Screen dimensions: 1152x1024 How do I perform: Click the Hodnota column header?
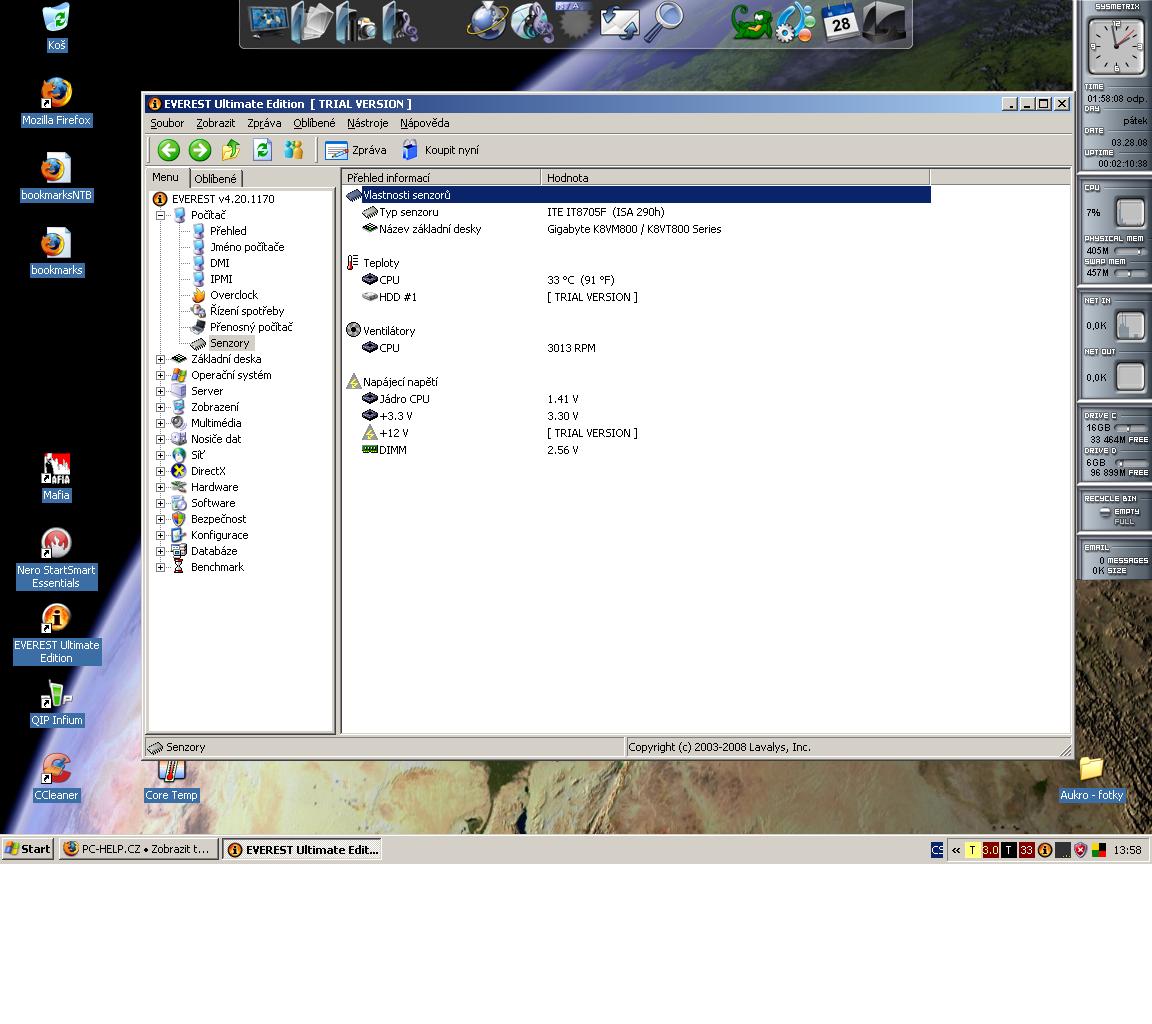point(735,178)
